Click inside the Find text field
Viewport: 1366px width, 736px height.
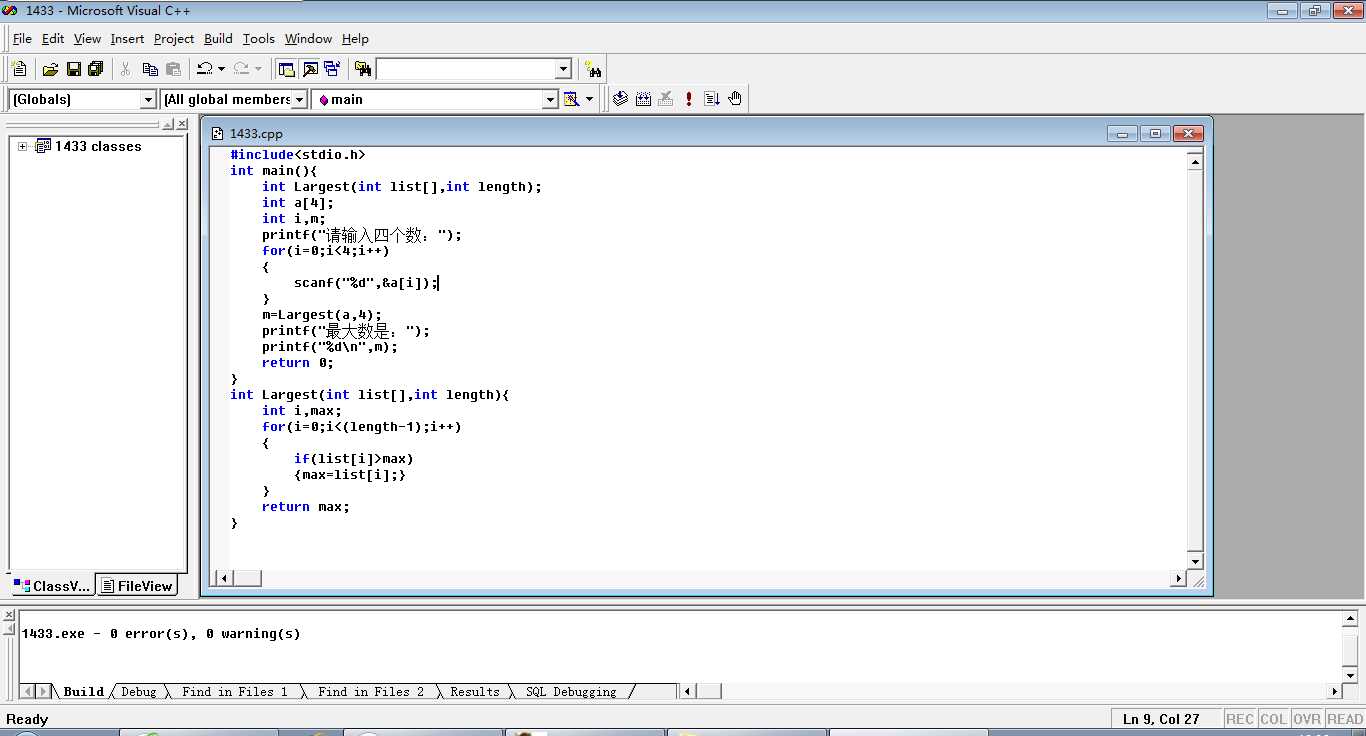pos(465,69)
